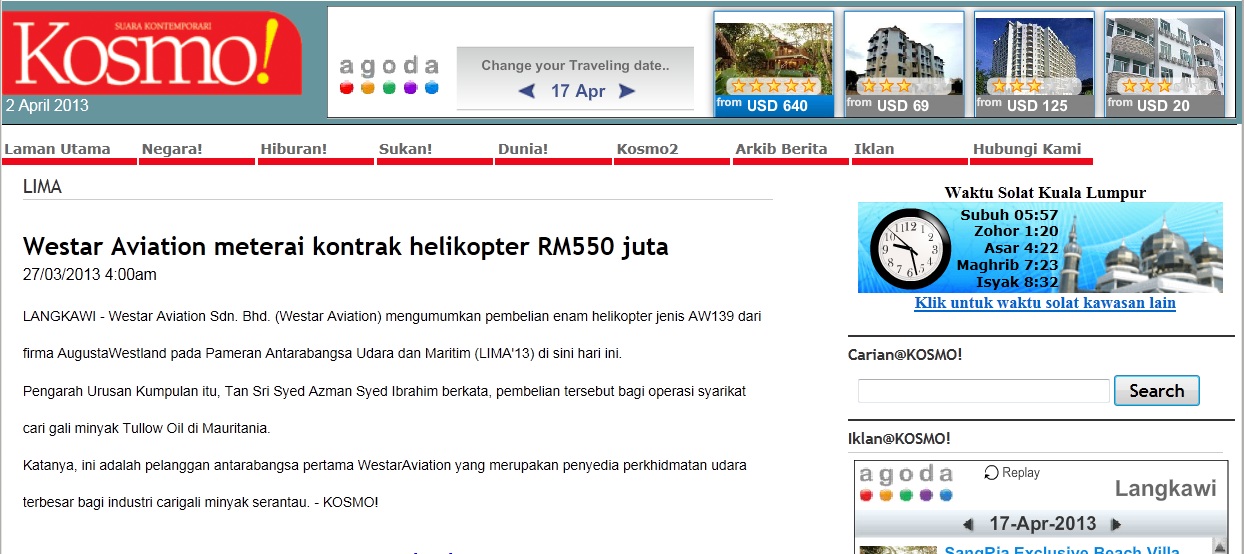Click the Search button
Image resolution: width=1244 pixels, height=554 pixels.
[1157, 391]
